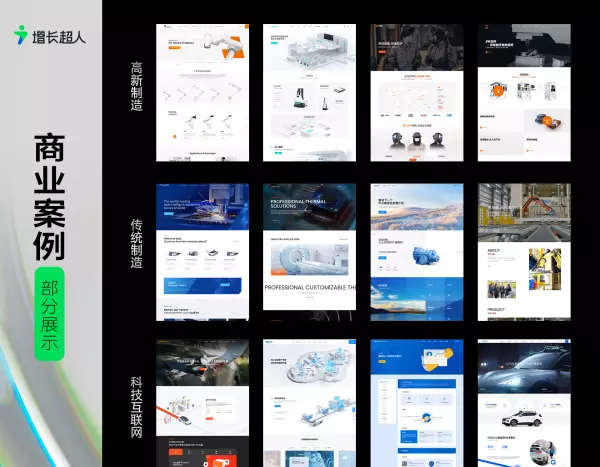Open the Professional Thermal Solutions website thumbnail
The width and height of the screenshot is (600, 467).
309,252
